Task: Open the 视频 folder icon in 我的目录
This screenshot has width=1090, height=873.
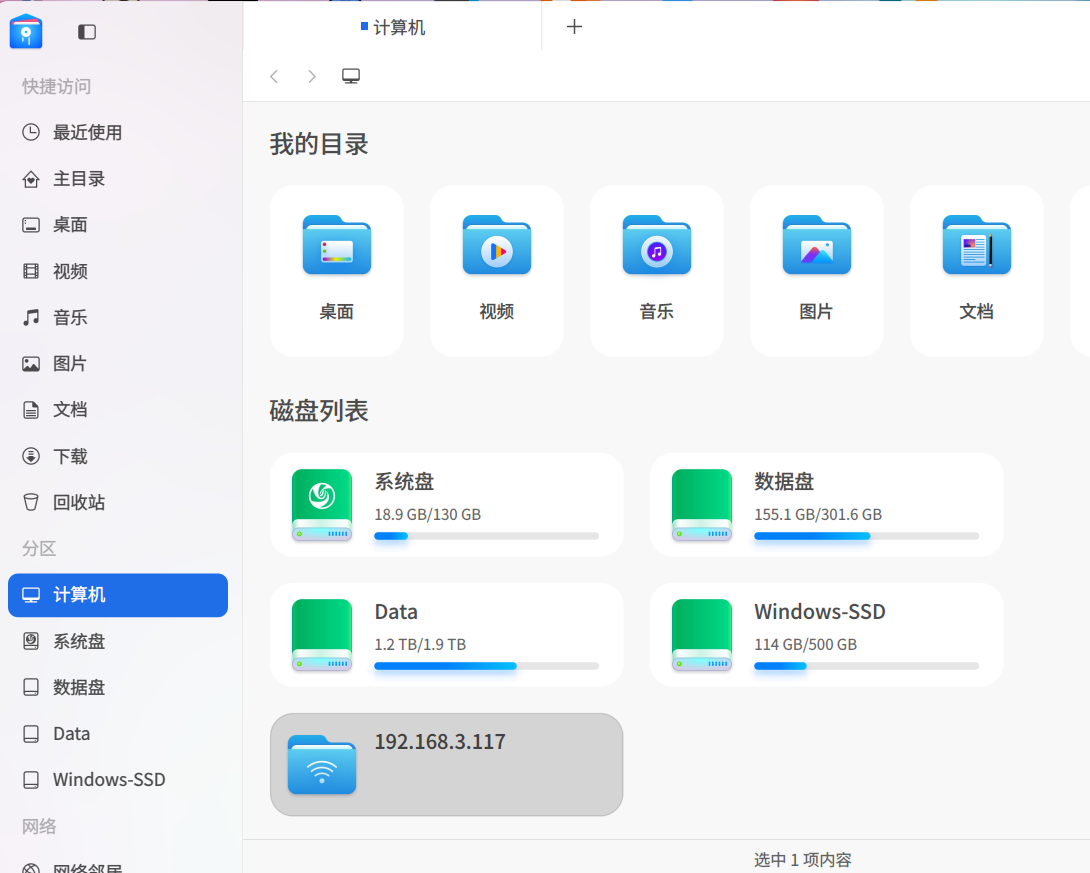Action: 496,245
